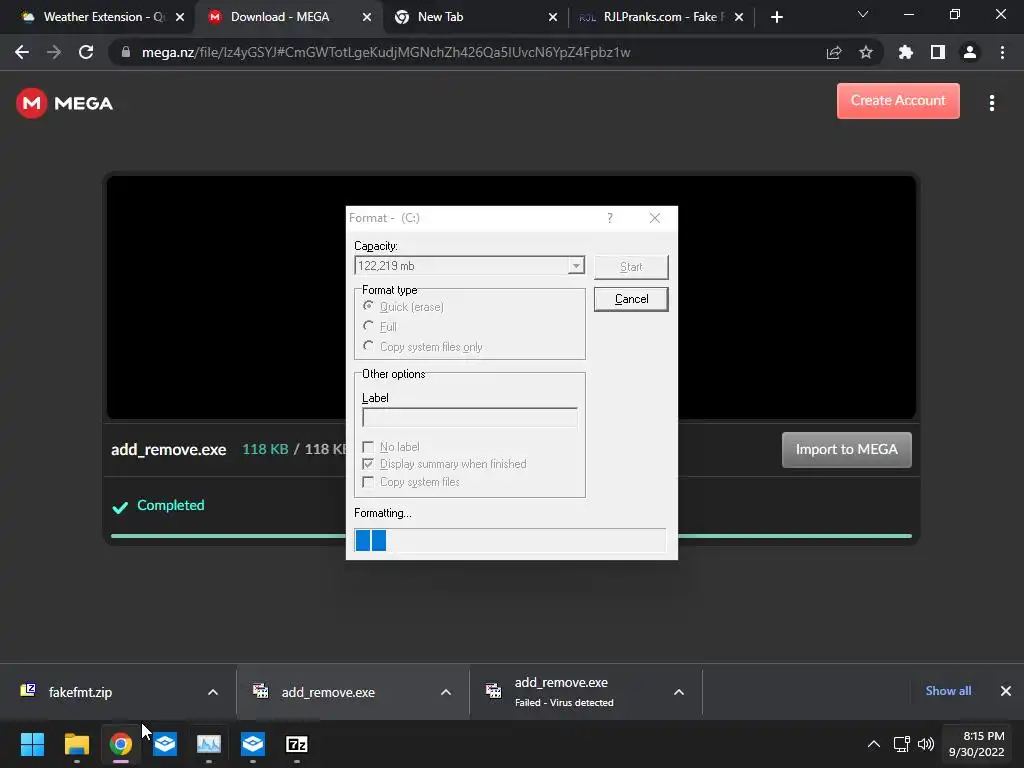
Task: Click the browser forward arrow
Action: tap(54, 52)
